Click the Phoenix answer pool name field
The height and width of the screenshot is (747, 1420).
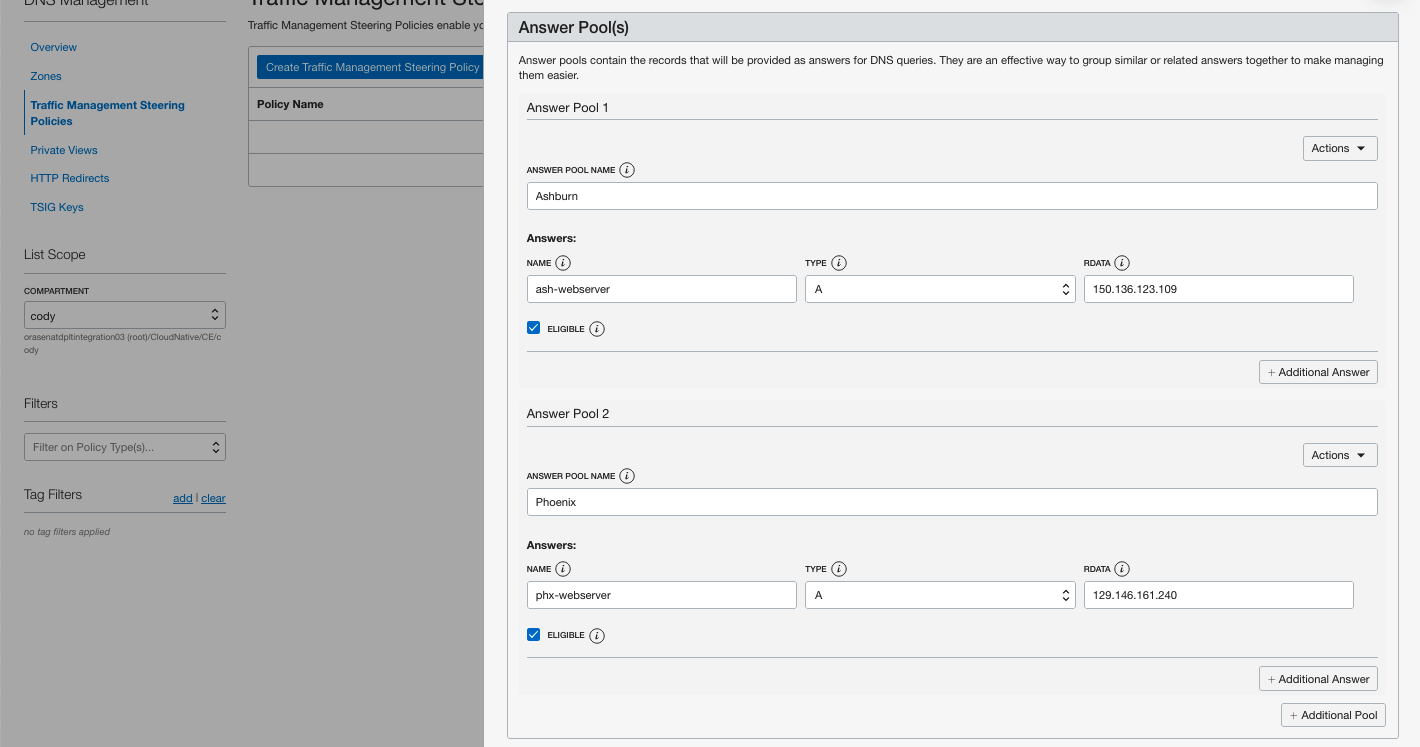coord(951,502)
